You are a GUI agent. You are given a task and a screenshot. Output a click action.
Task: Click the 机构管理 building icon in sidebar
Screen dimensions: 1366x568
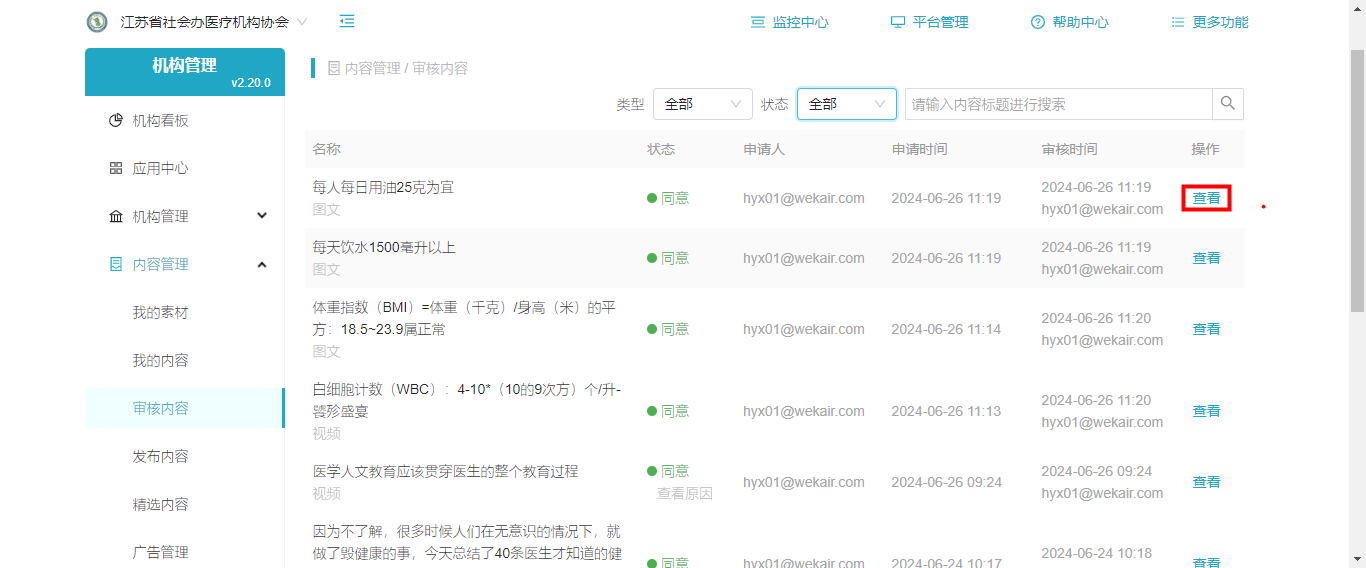[116, 217]
